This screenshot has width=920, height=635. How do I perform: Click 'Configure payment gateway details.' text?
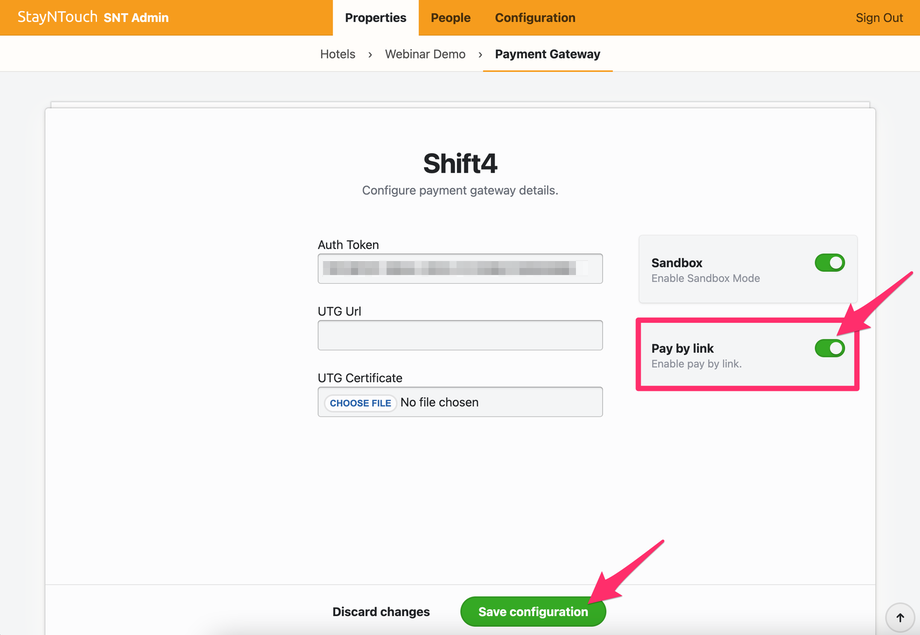point(460,190)
